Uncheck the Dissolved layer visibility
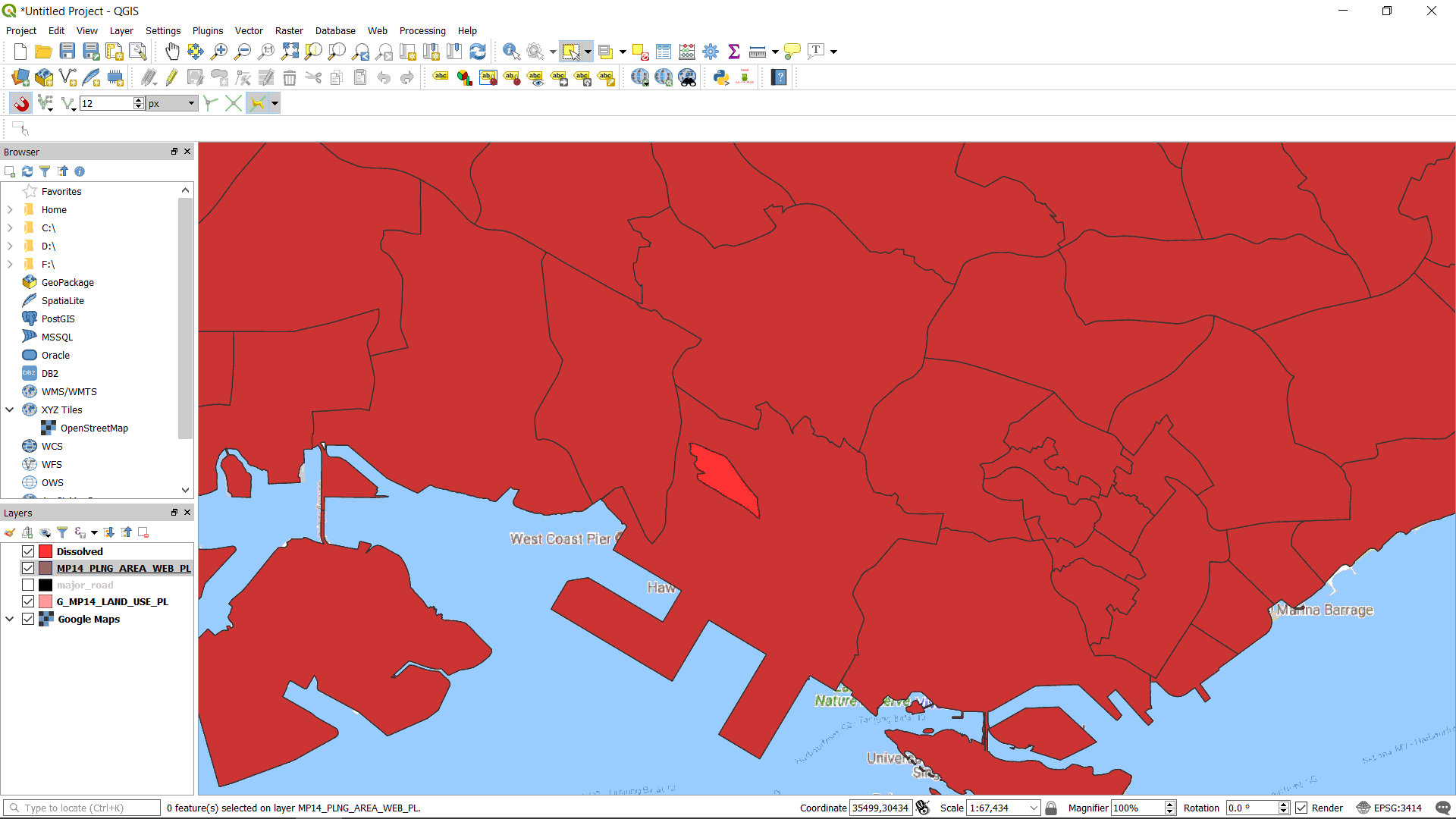This screenshot has width=1456, height=819. 28,551
